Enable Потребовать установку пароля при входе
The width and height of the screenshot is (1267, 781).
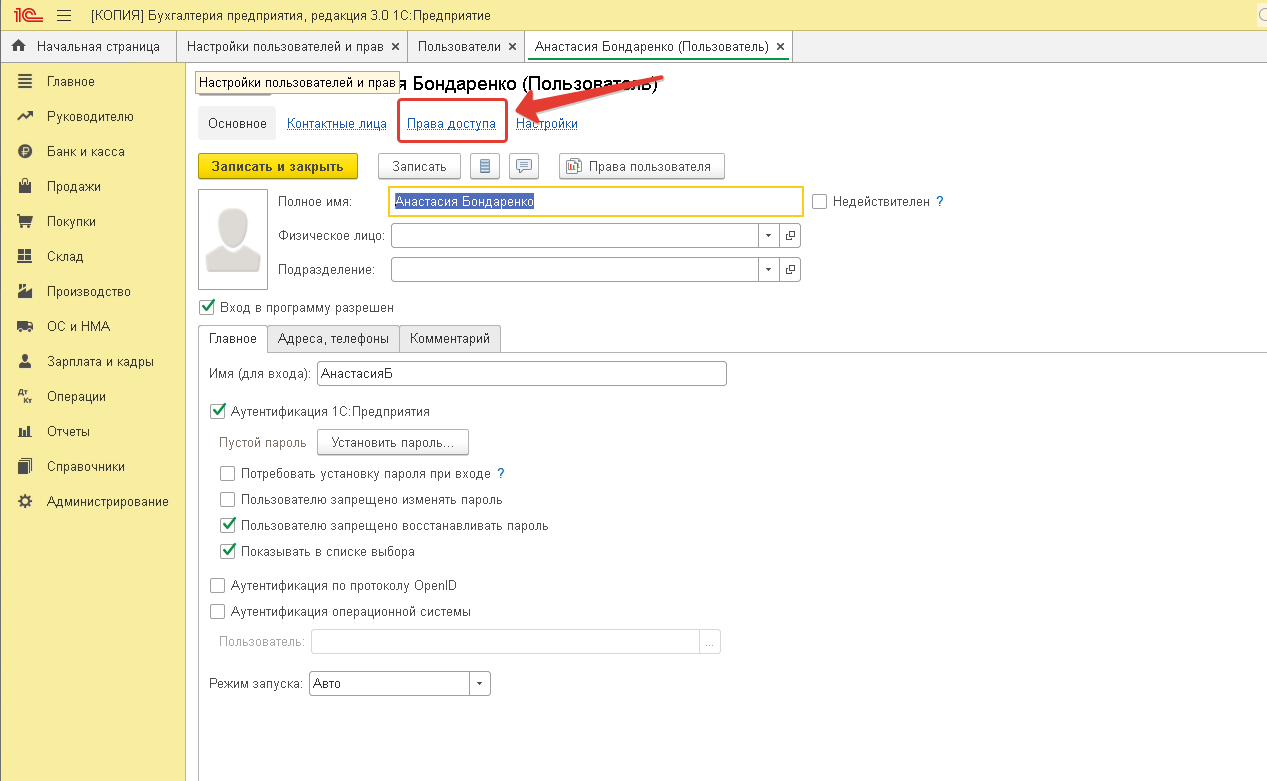[228, 473]
